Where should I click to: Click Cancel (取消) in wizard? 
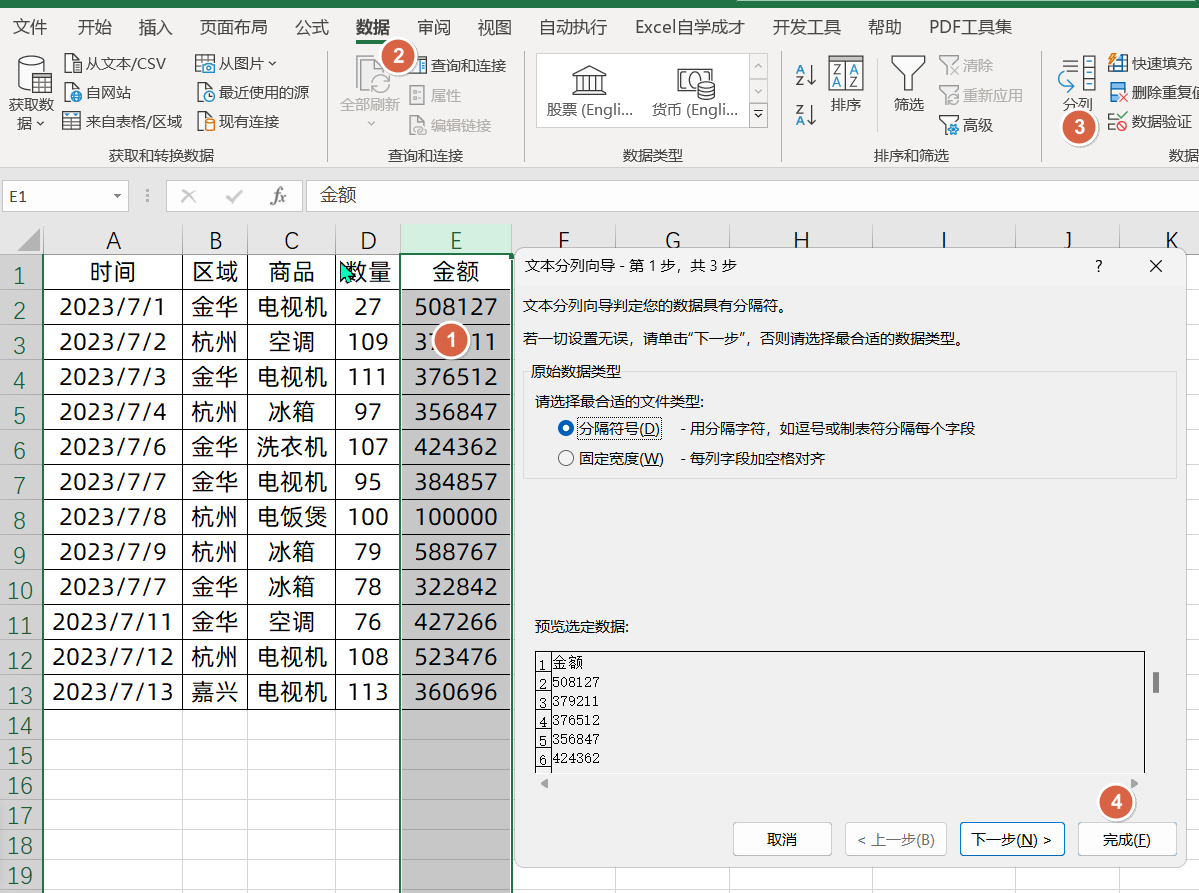click(x=782, y=839)
